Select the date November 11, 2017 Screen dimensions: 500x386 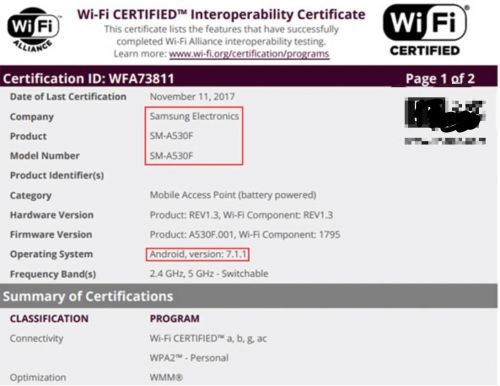(192, 97)
